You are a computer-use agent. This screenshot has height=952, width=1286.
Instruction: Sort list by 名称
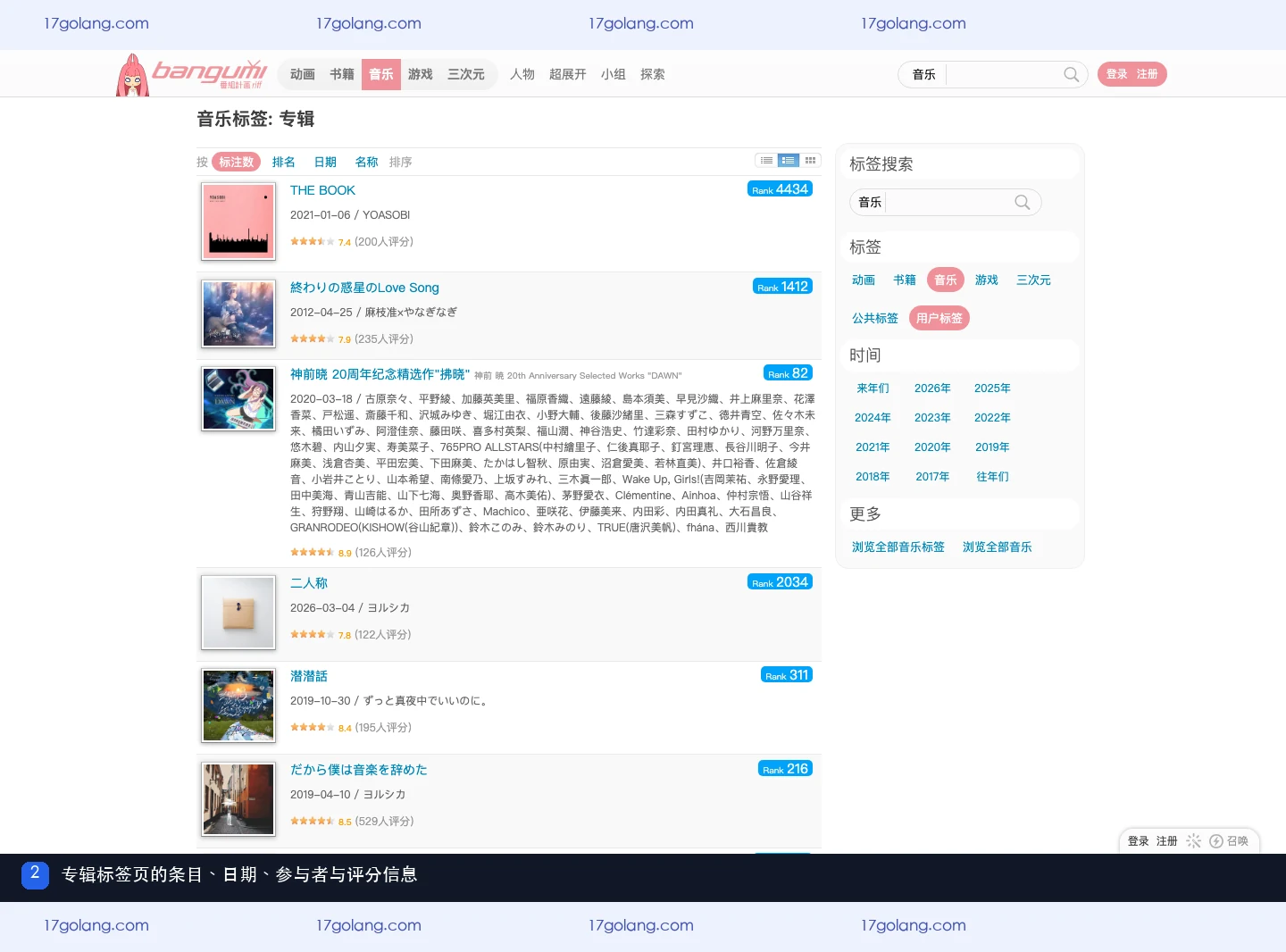point(367,162)
